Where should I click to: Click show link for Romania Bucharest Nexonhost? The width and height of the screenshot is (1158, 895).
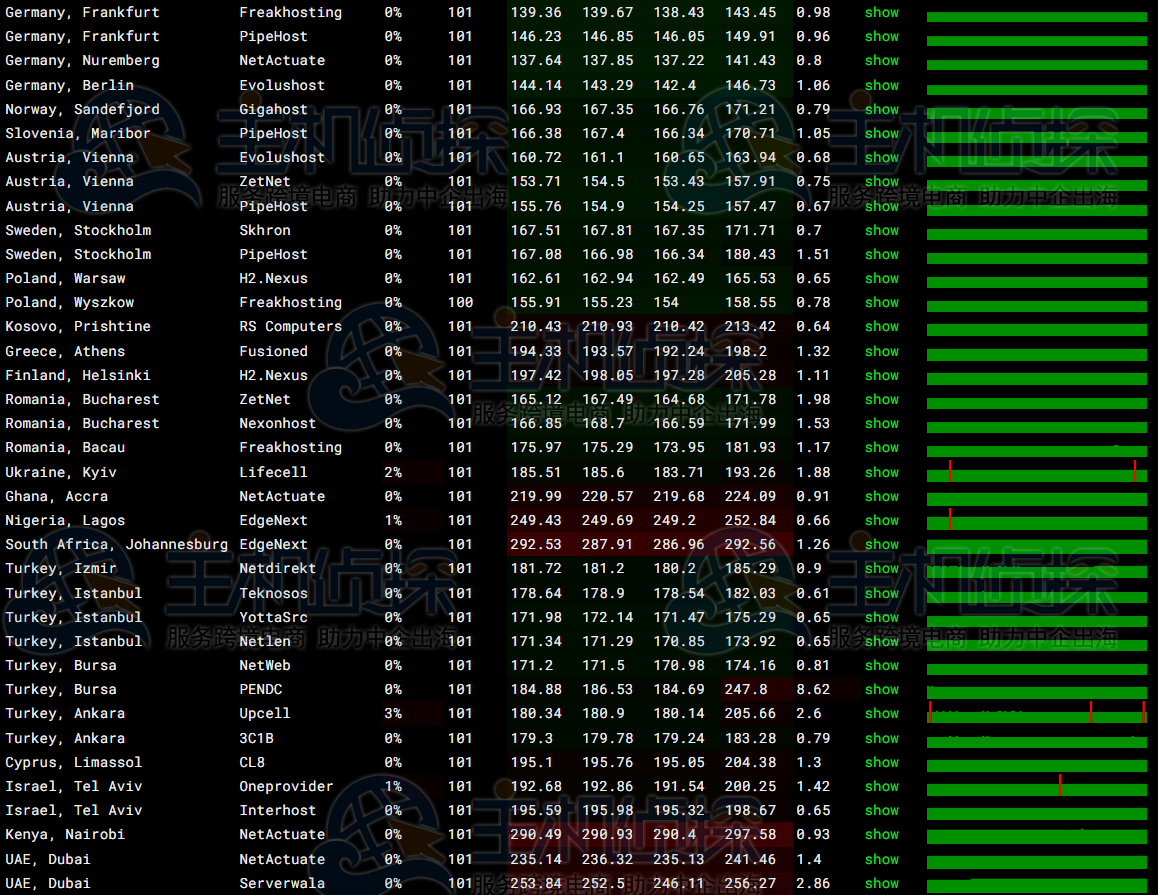tap(882, 424)
